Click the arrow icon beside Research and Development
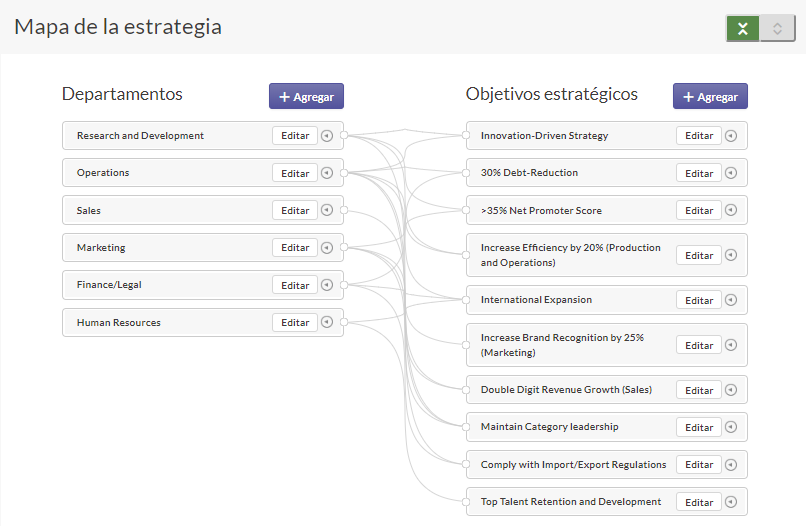806x526 pixels. (x=327, y=136)
